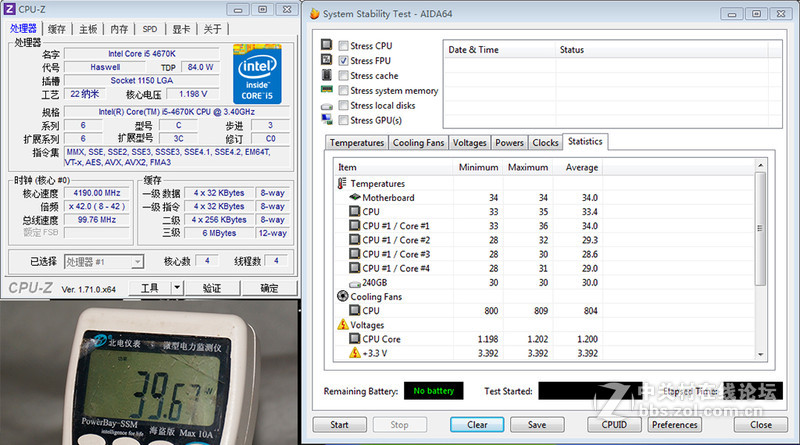
Task: Click the Intel Core i5 logo
Action: click(257, 74)
